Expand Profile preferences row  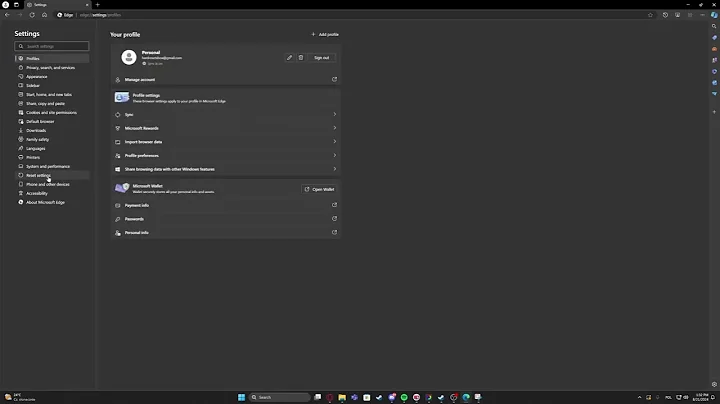point(225,156)
